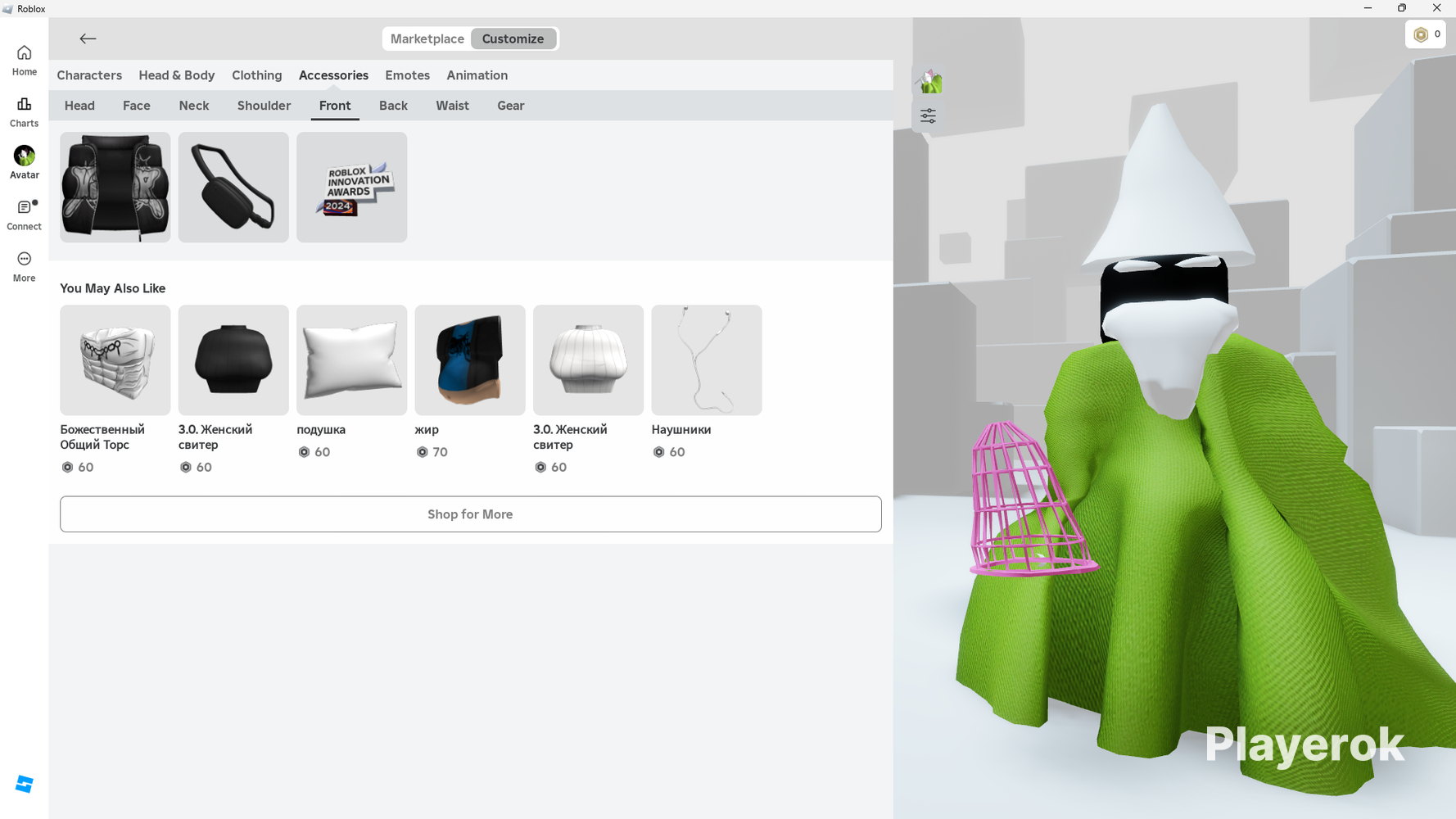Select the Neck accessory subcategory

[x=194, y=106]
